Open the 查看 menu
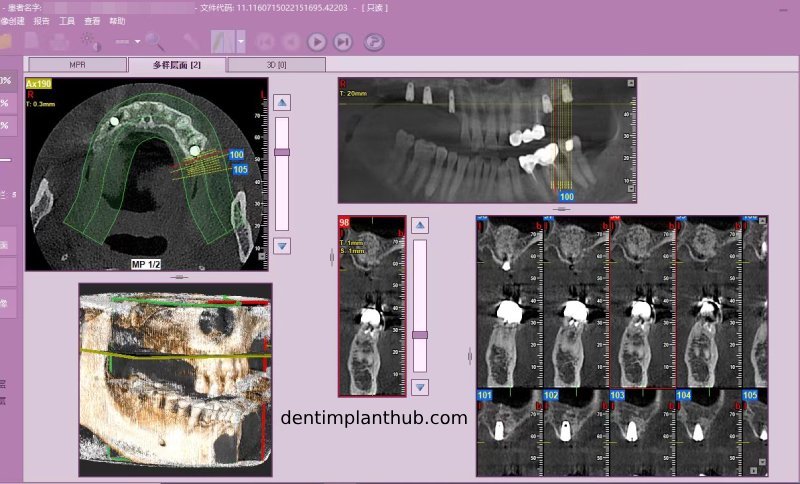 [x=92, y=21]
